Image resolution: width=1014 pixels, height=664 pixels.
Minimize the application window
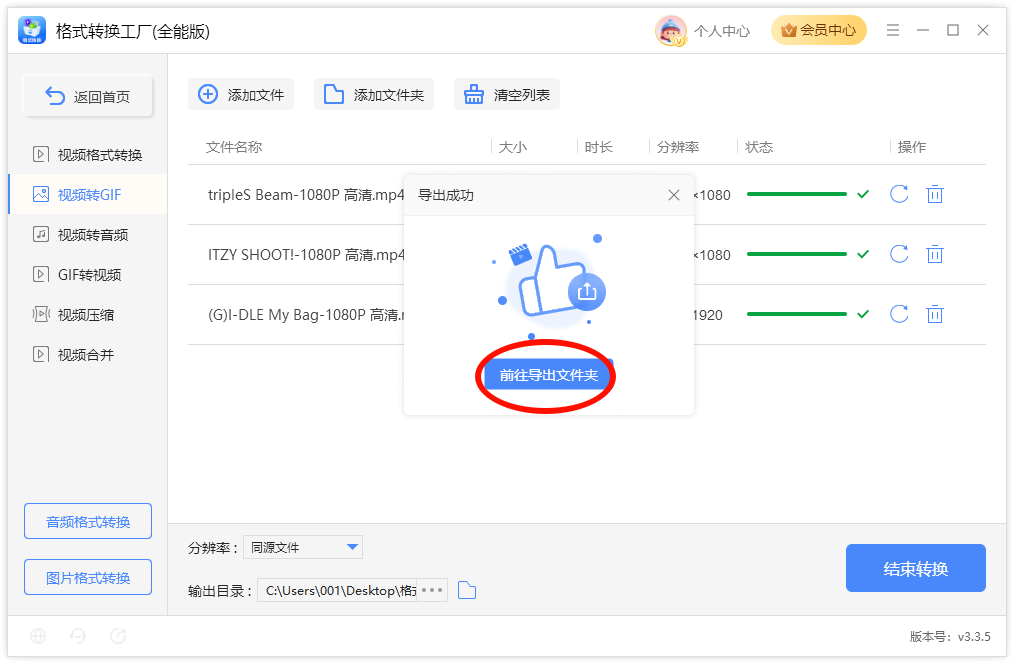point(922,30)
